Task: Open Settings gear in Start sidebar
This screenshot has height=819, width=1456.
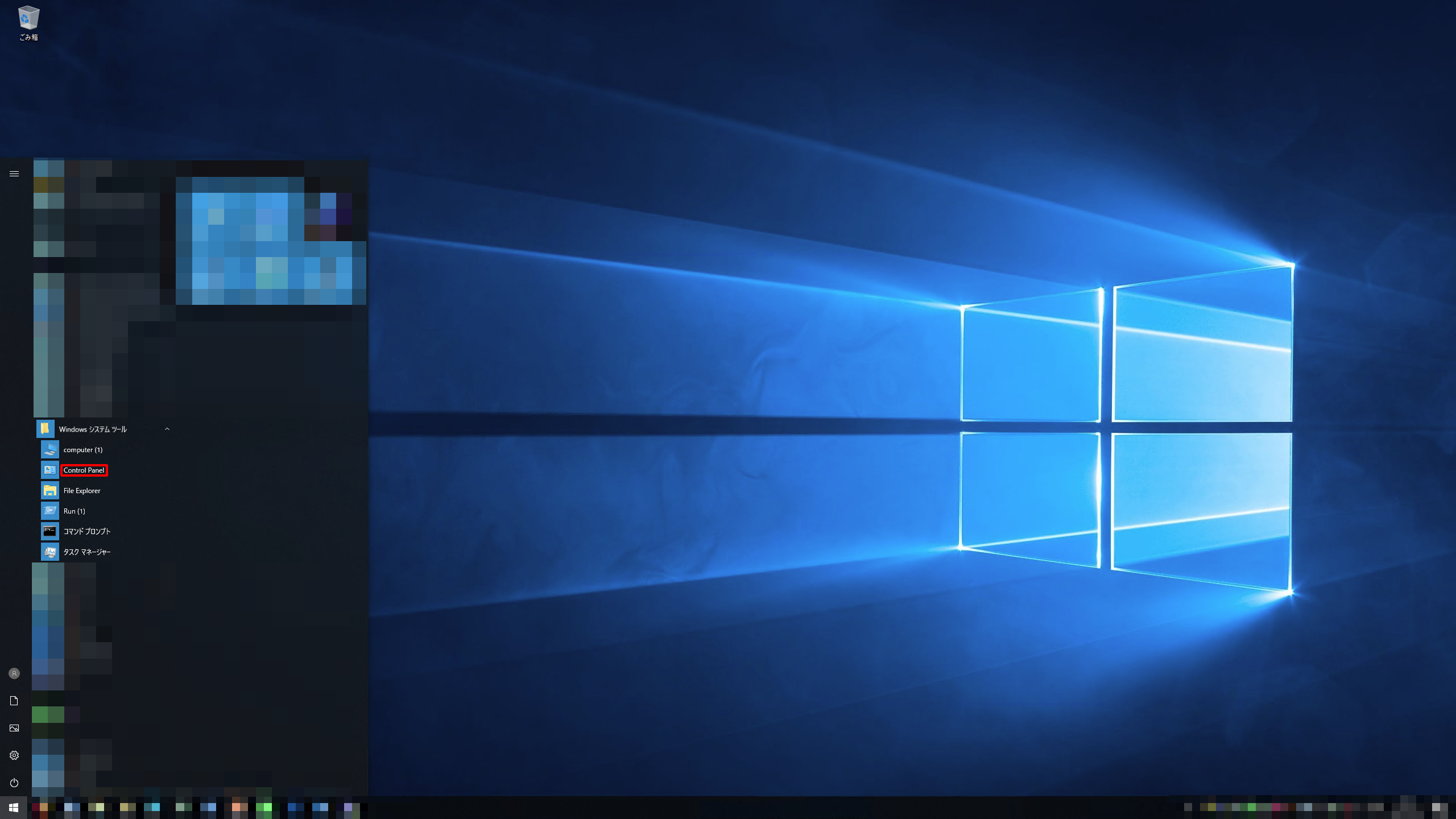Action: 14,755
